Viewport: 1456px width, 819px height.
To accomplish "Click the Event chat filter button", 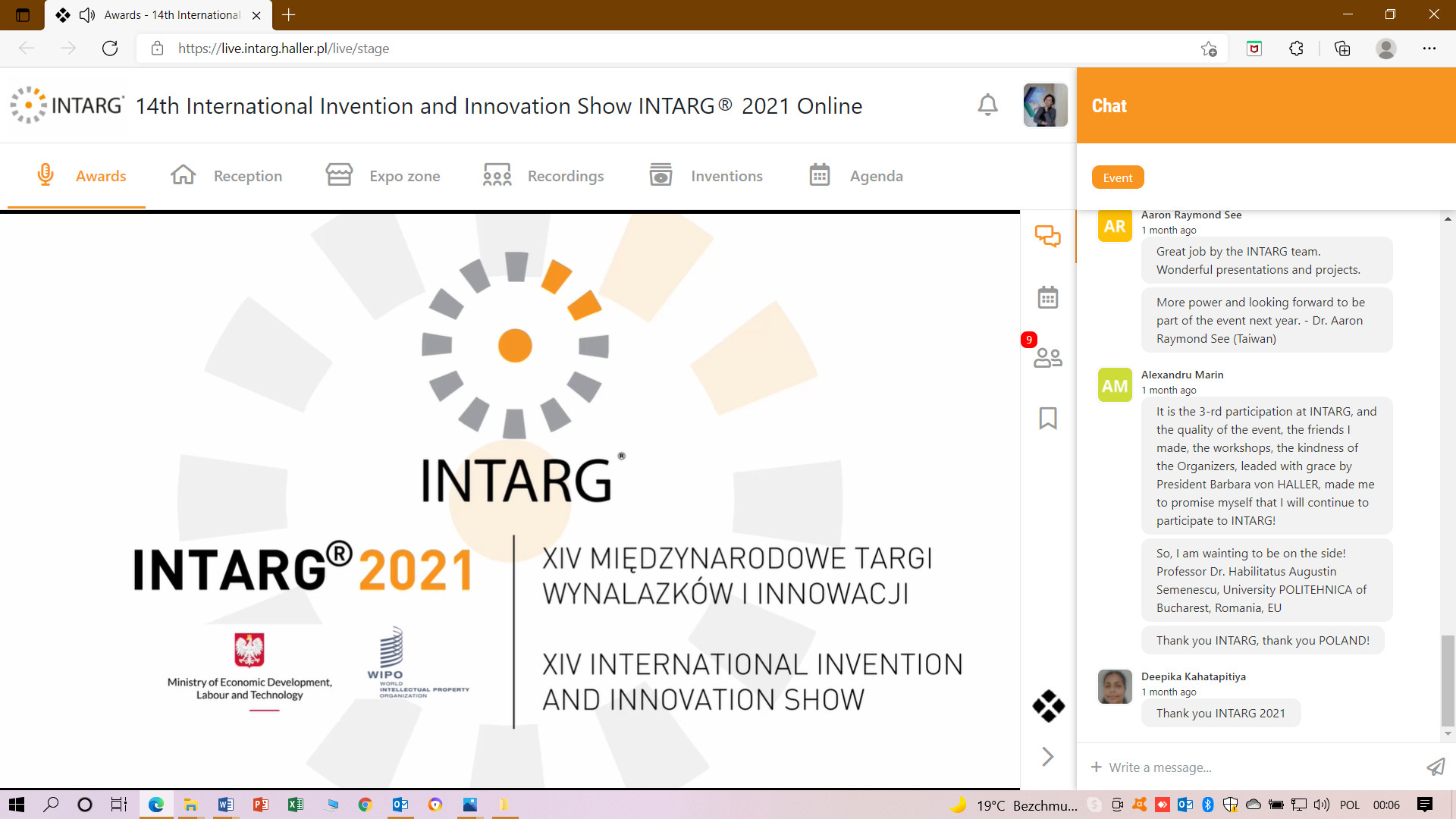I will [x=1118, y=177].
